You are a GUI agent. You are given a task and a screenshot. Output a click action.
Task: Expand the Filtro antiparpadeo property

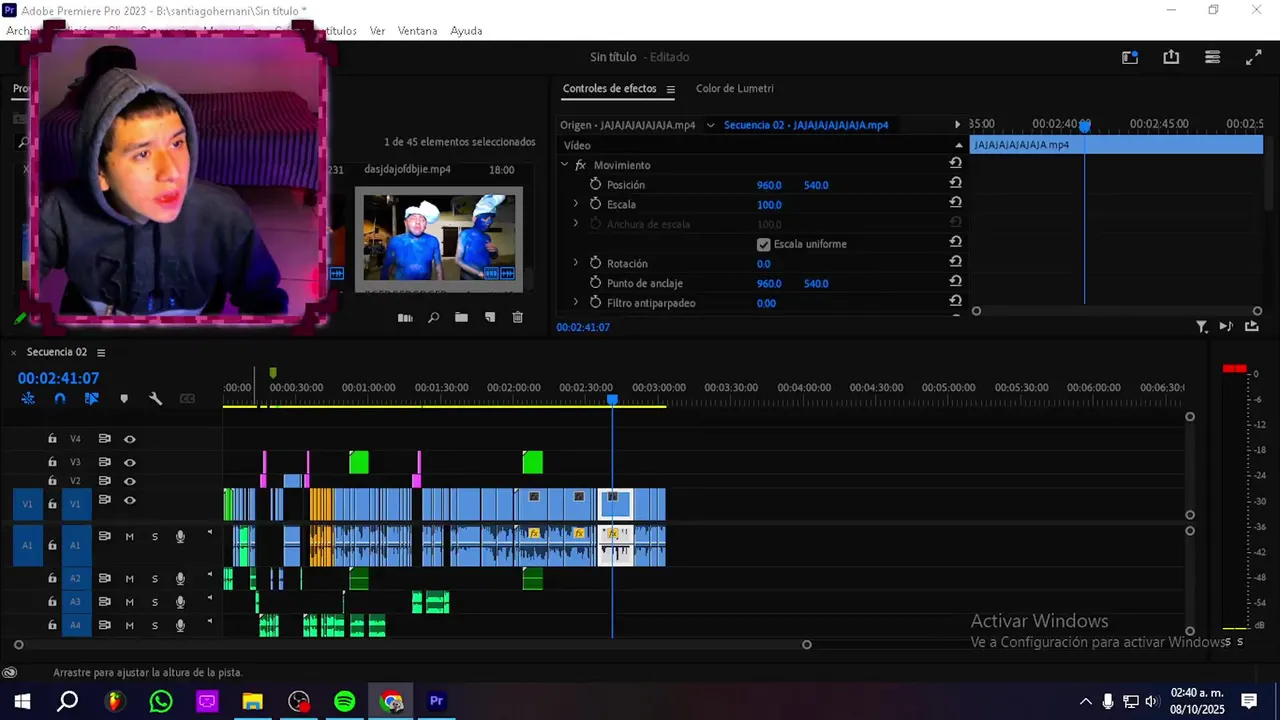[x=575, y=302]
